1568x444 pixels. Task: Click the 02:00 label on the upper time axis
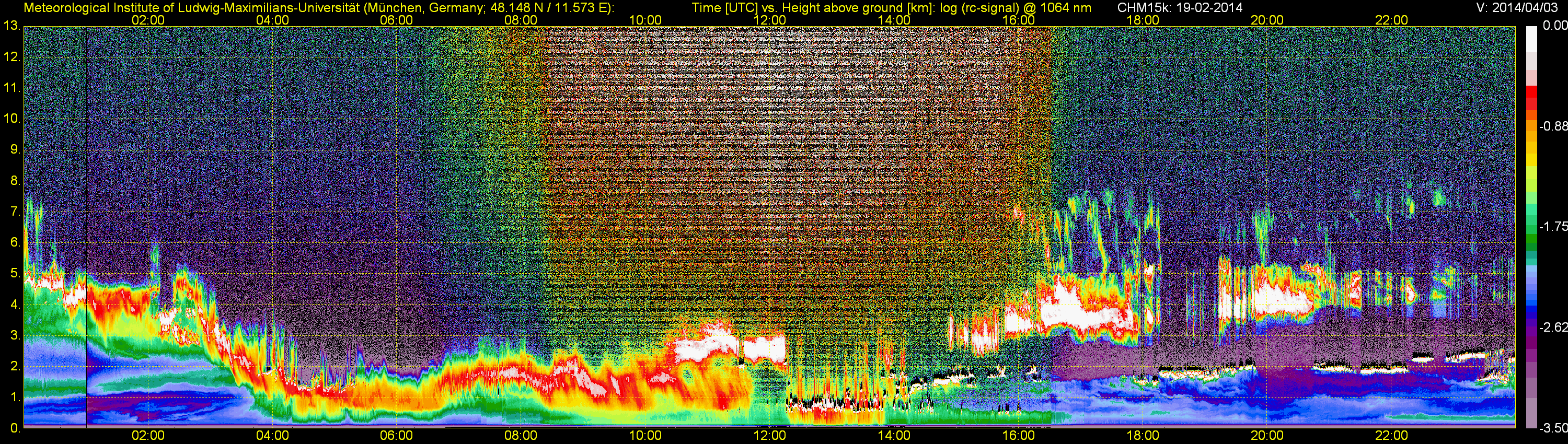click(x=148, y=20)
